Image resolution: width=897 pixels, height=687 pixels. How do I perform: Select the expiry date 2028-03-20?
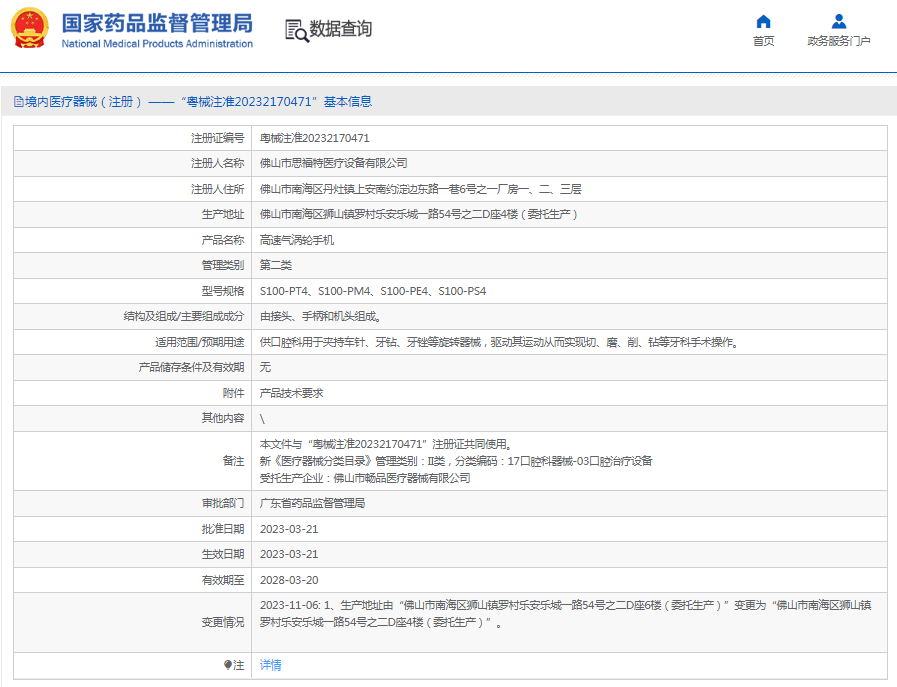pos(289,580)
